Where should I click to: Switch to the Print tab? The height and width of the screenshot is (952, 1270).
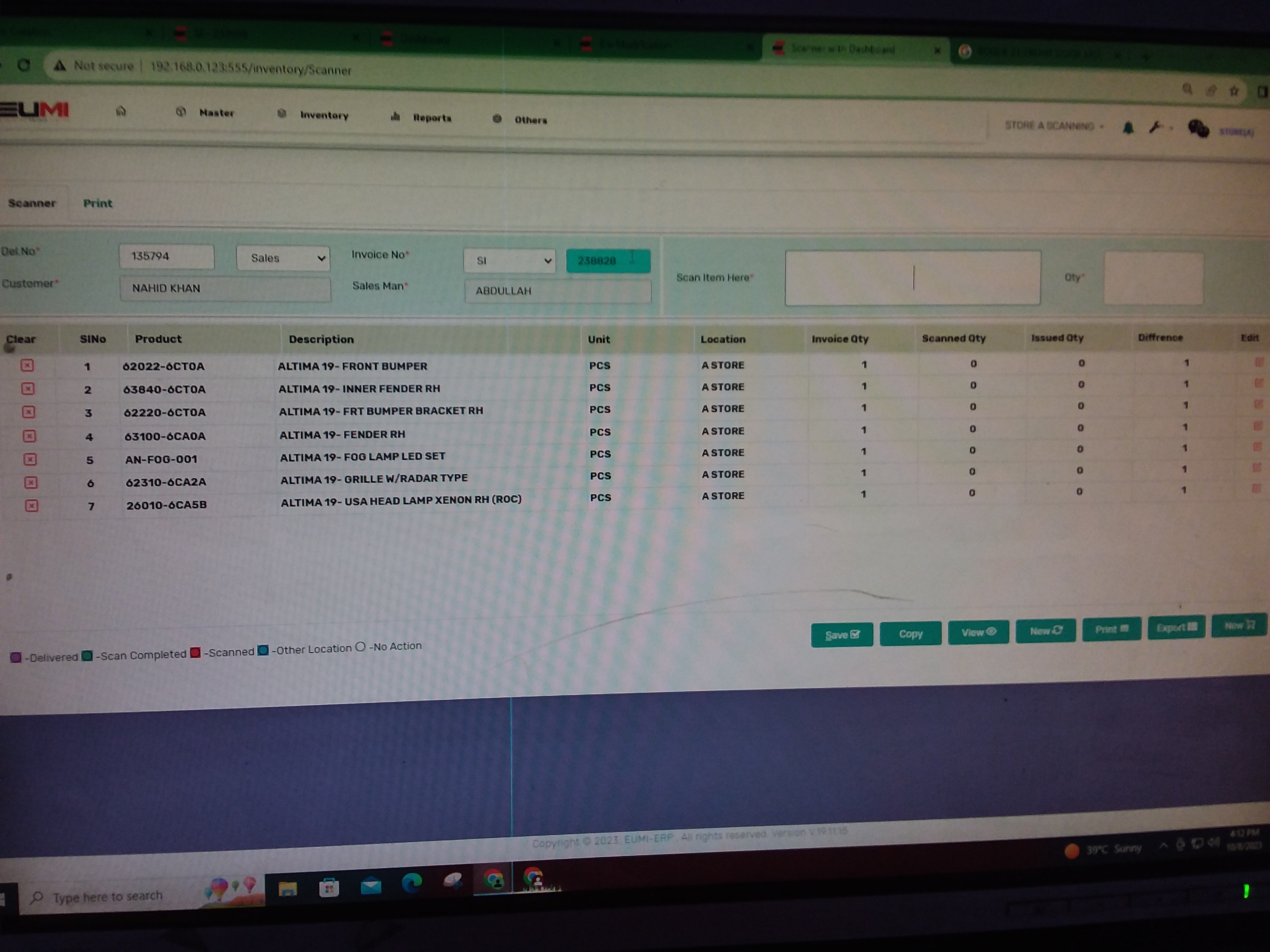[98, 203]
